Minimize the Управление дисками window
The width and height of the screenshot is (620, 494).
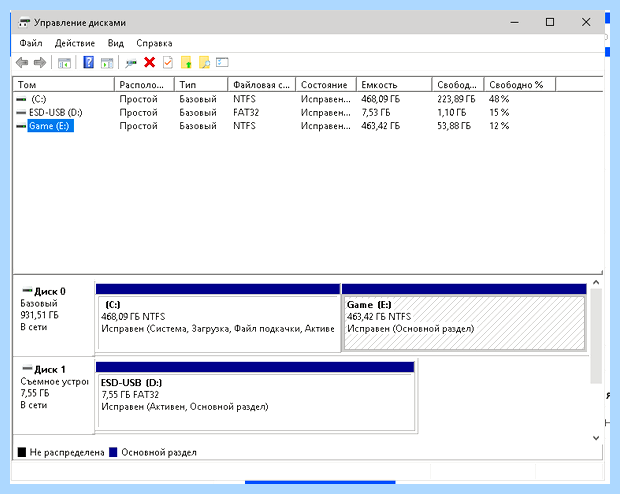coord(514,22)
